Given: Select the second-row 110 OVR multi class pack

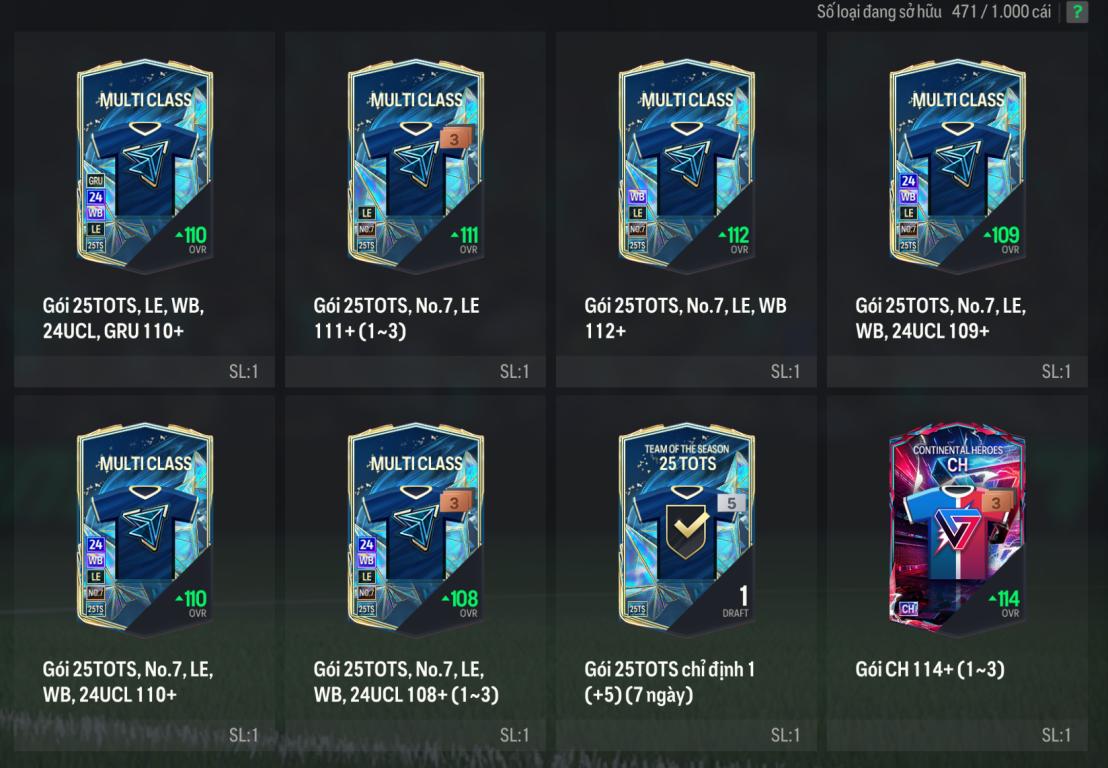Looking at the screenshot, I should (x=145, y=530).
